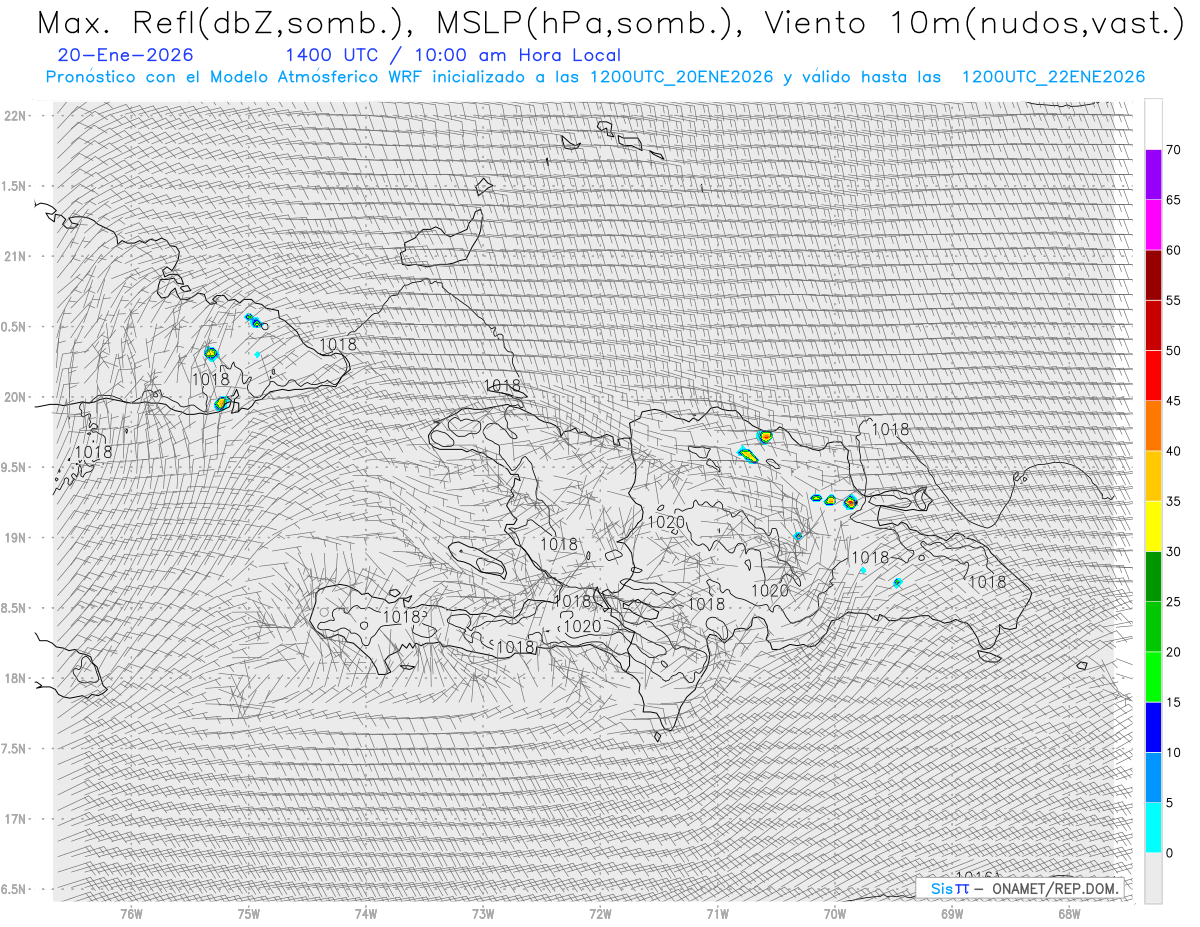The image size is (1200, 927).
Task: Click the colorbar value label '60'
Action: click(x=1173, y=250)
